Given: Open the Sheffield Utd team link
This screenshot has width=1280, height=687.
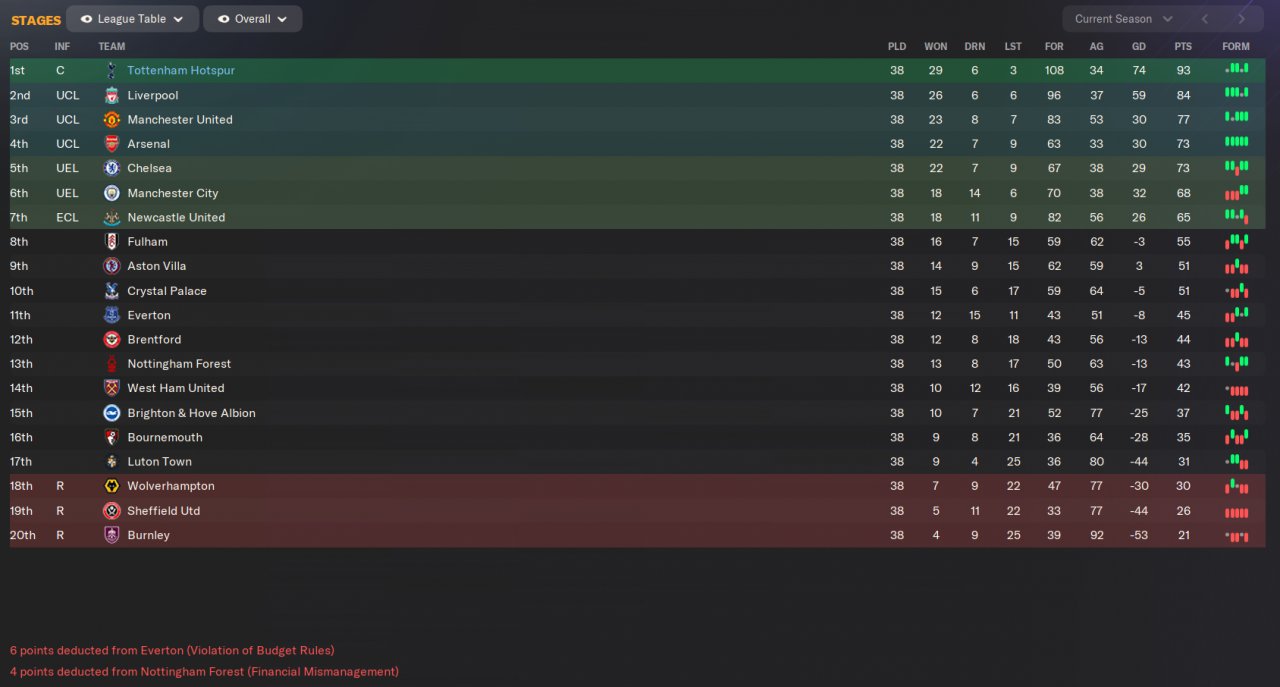Looking at the screenshot, I should [163, 511].
